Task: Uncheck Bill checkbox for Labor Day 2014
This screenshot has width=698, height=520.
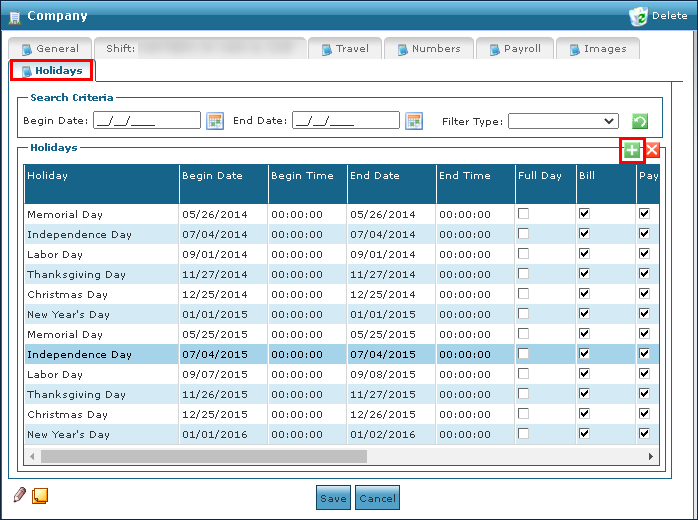Action: pos(585,254)
